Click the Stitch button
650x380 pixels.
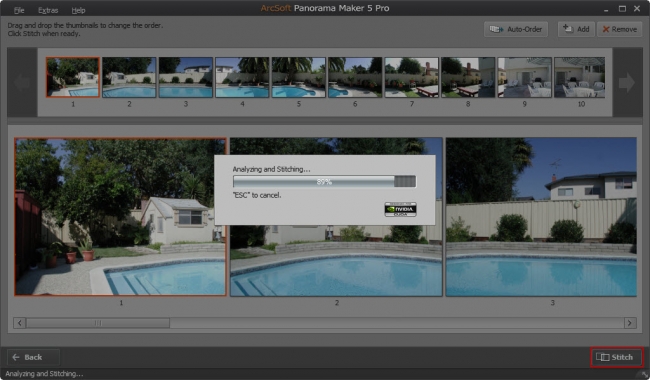[x=616, y=357]
